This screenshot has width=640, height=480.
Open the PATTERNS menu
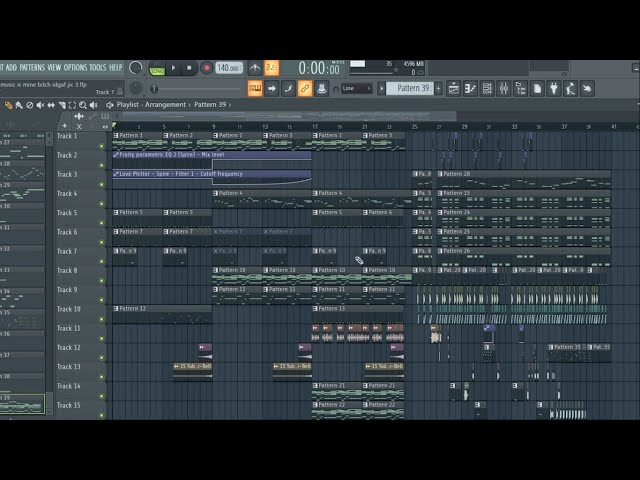[x=32, y=68]
